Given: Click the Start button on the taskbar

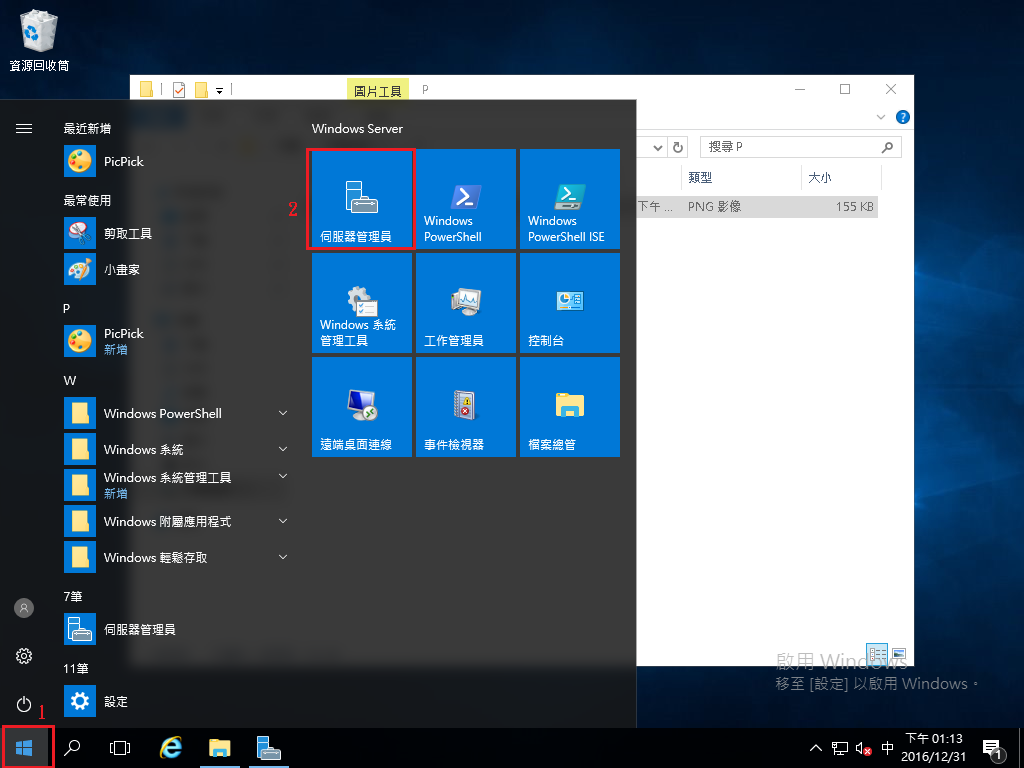Looking at the screenshot, I should point(23,747).
